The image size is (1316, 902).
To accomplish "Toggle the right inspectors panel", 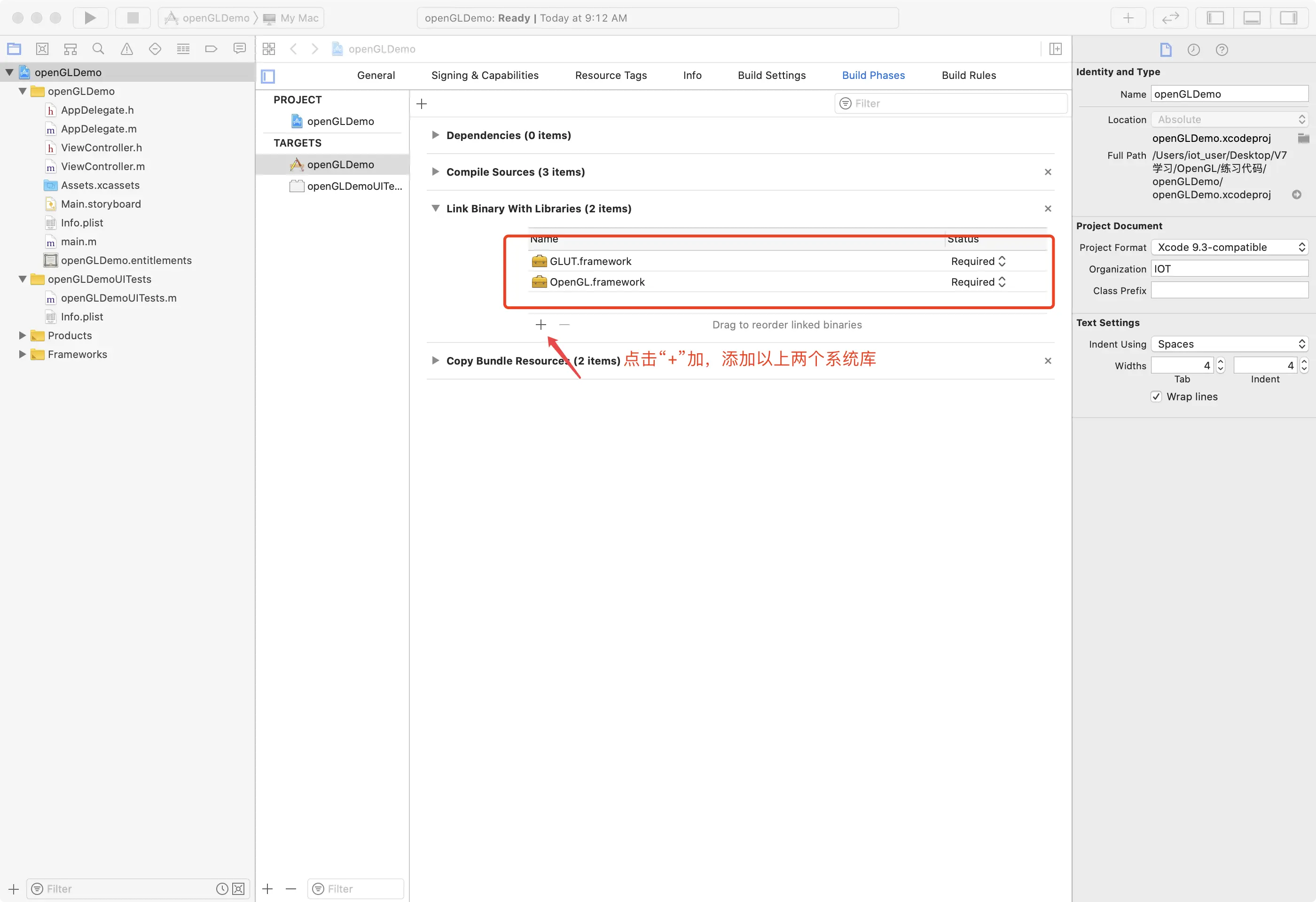I will 1288,18.
